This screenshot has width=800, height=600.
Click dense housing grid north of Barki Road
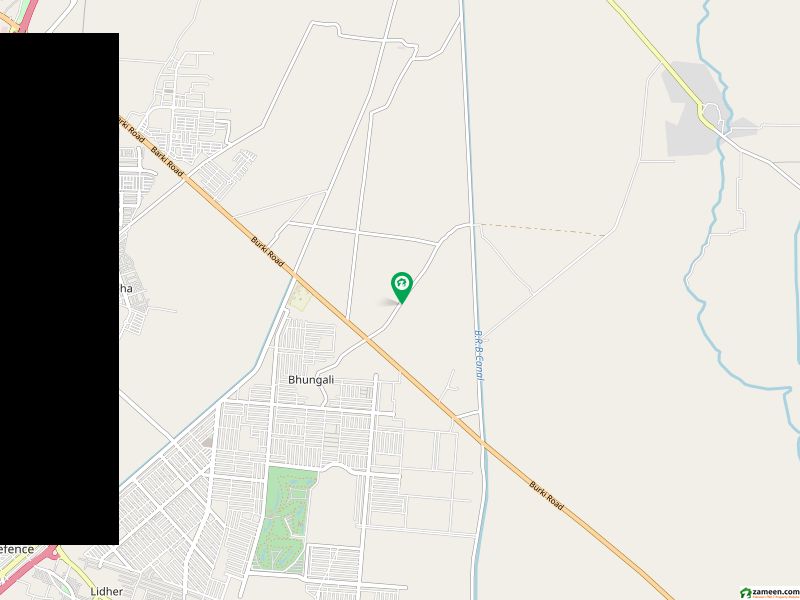(187, 122)
